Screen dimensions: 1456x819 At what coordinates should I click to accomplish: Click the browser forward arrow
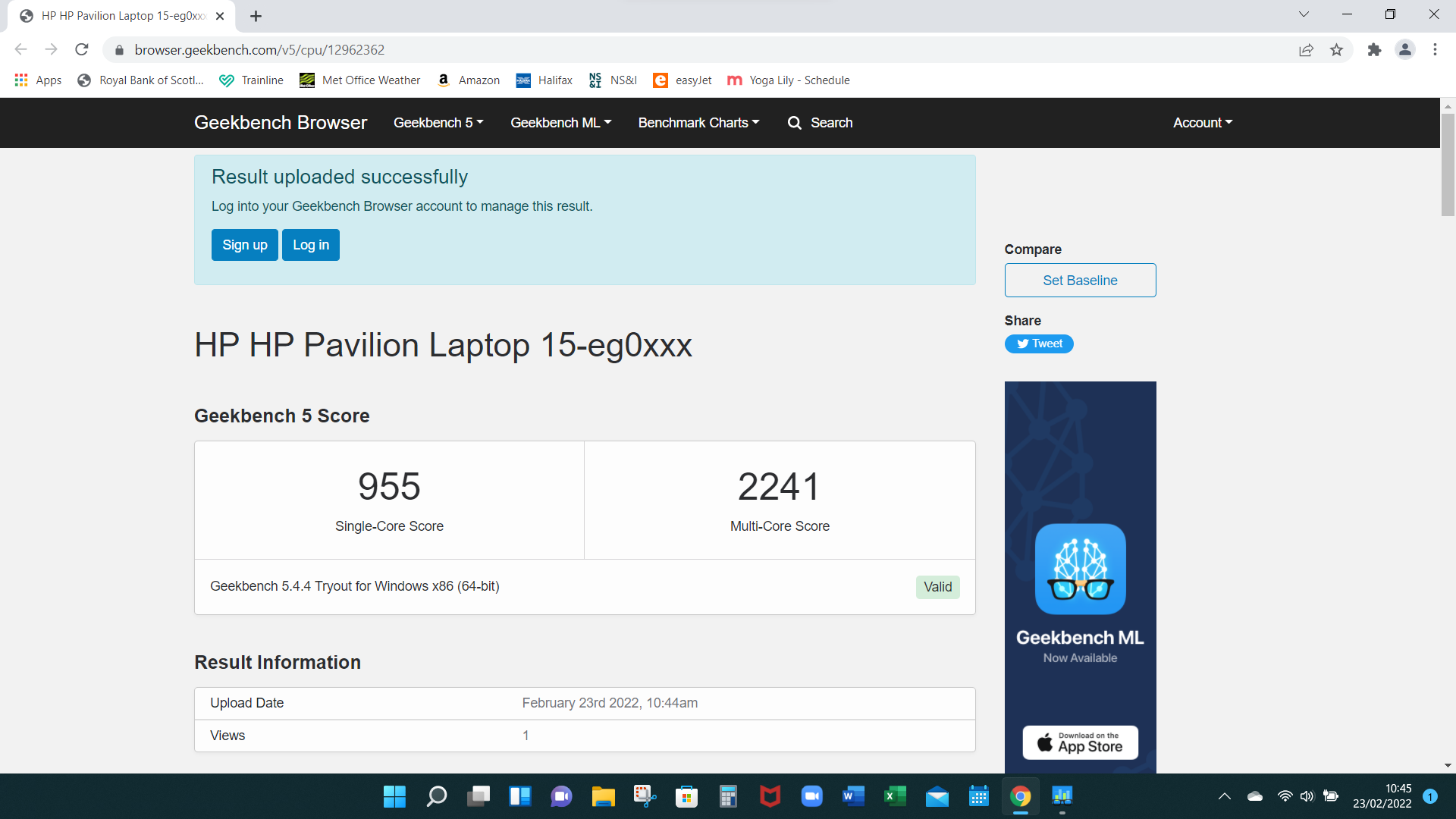(x=51, y=49)
